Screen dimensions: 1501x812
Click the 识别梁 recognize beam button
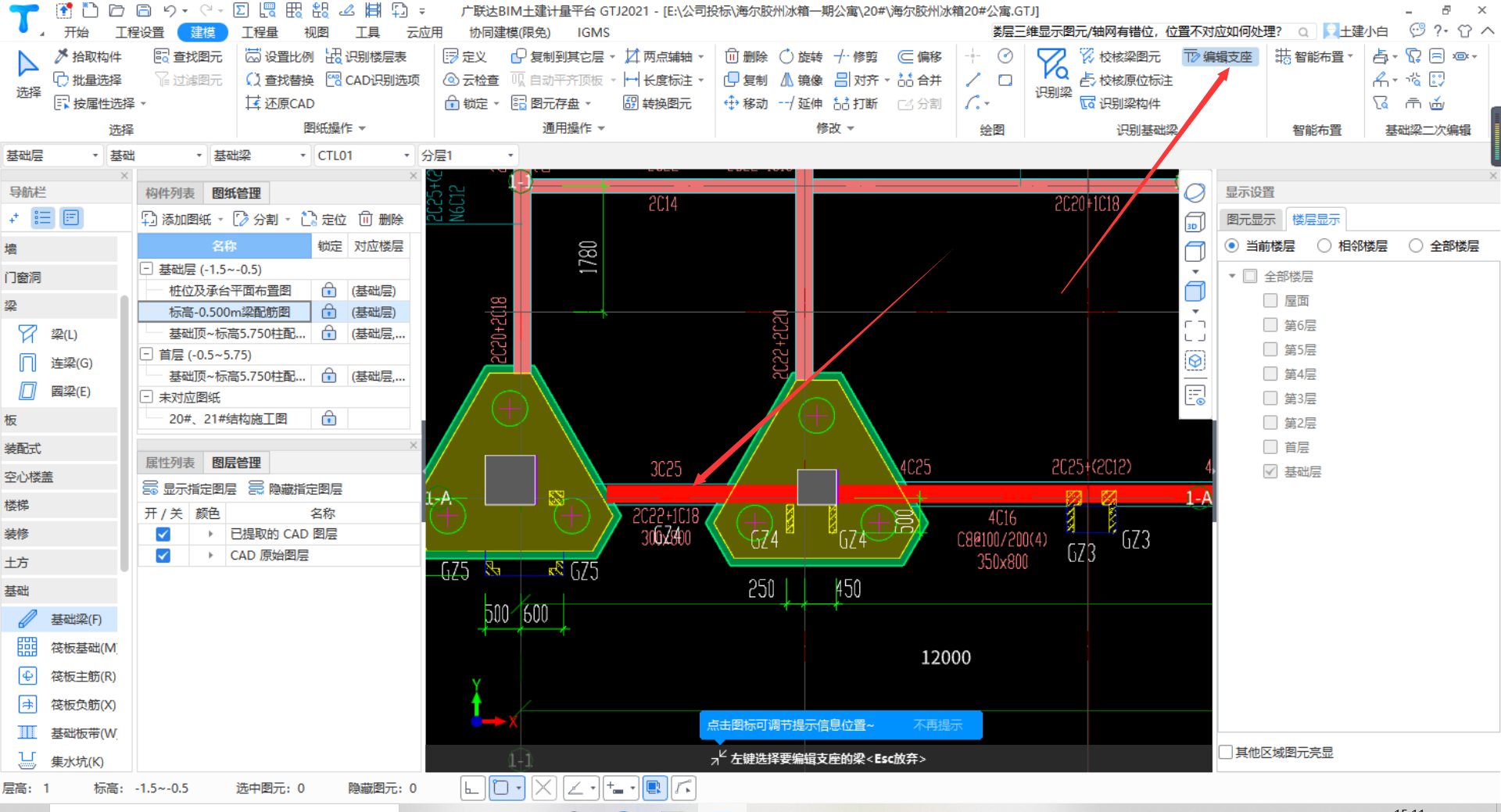[1053, 74]
